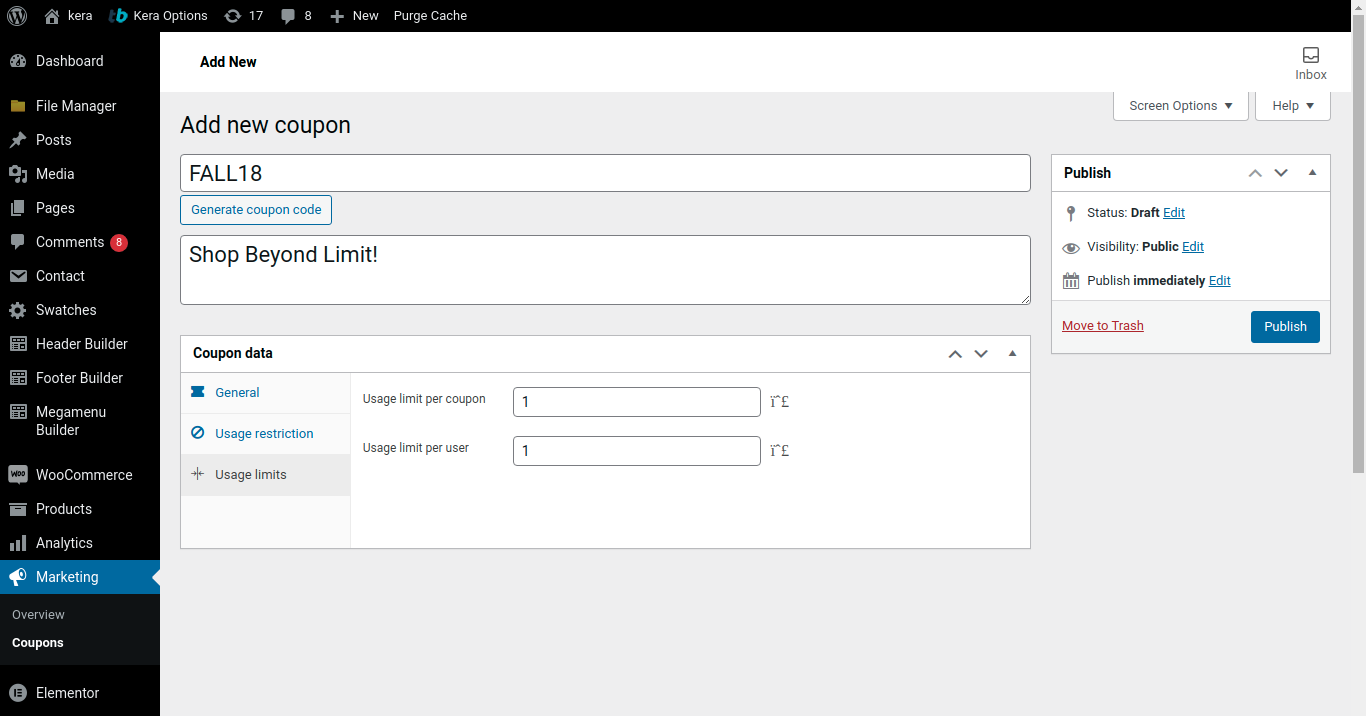This screenshot has width=1366, height=716.
Task: Click the description textarea Shop Beyond Limit!
Action: pyautogui.click(x=605, y=270)
